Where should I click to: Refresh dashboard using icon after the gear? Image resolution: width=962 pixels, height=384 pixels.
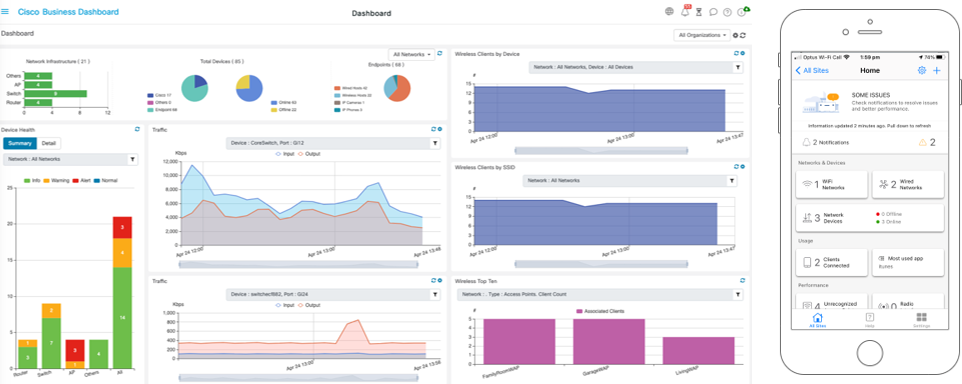[x=743, y=35]
